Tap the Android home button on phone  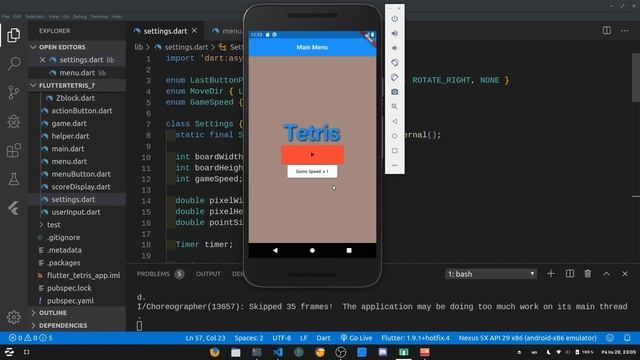(x=312, y=250)
